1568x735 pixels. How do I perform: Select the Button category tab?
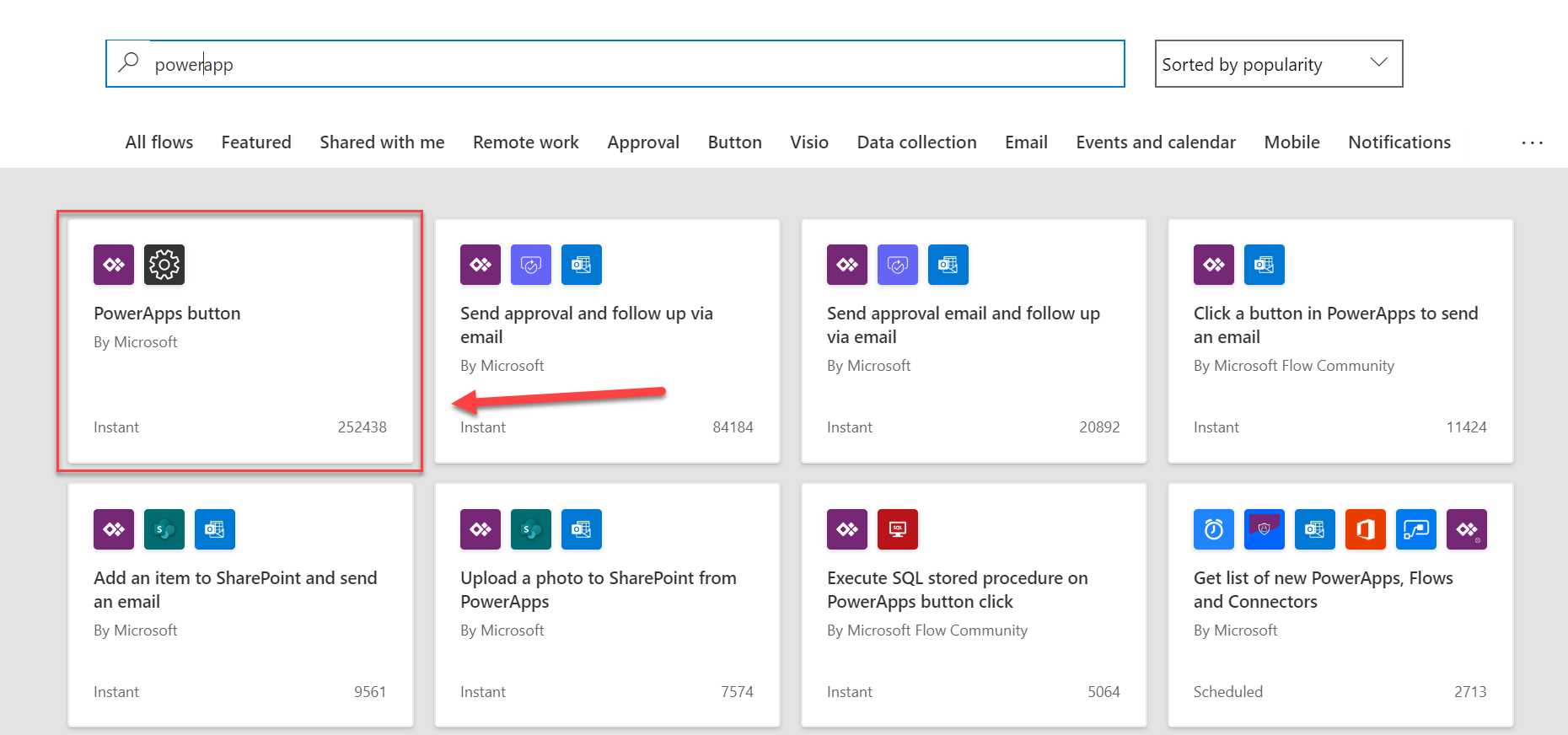coord(735,142)
